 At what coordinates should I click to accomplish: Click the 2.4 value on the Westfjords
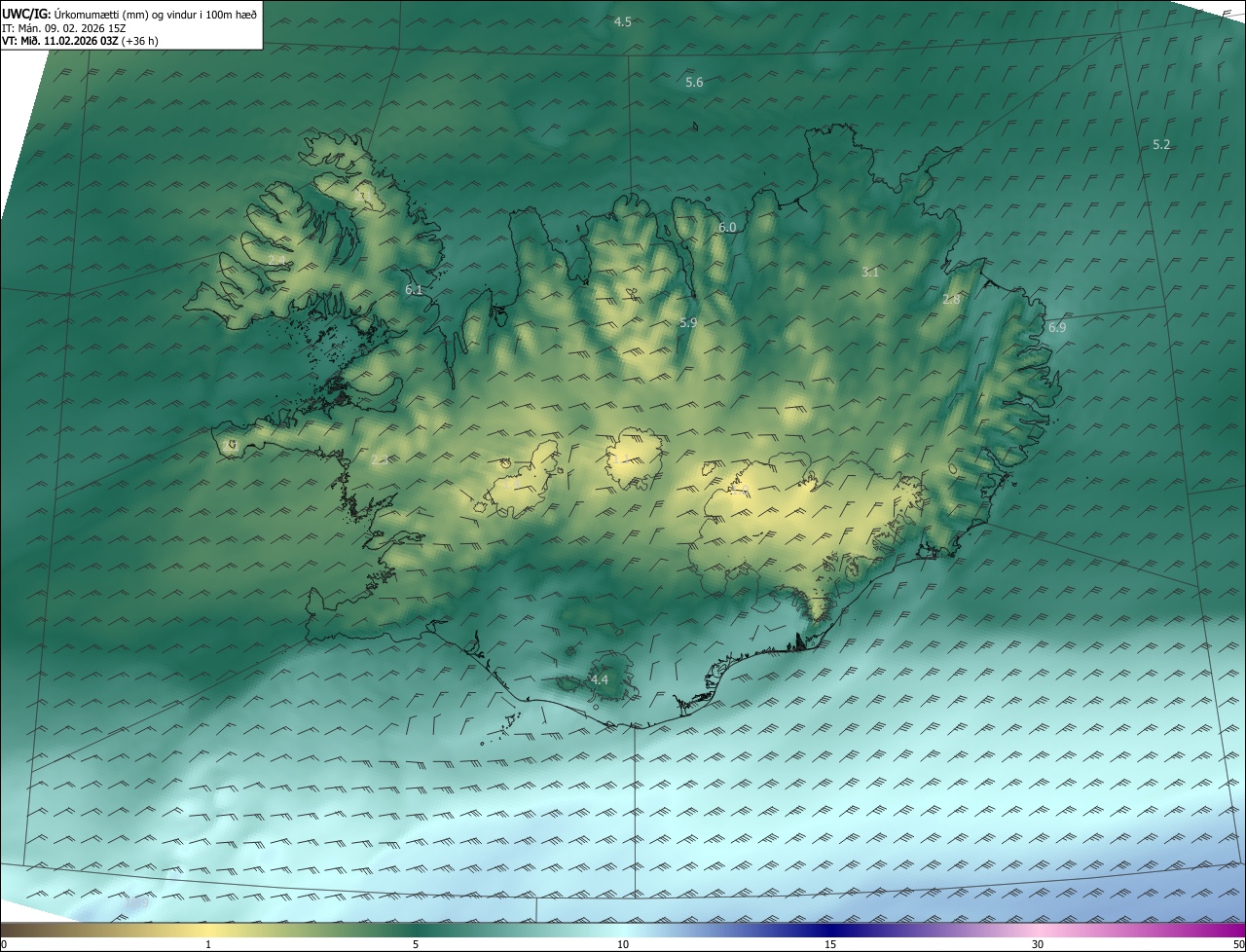coord(278,261)
